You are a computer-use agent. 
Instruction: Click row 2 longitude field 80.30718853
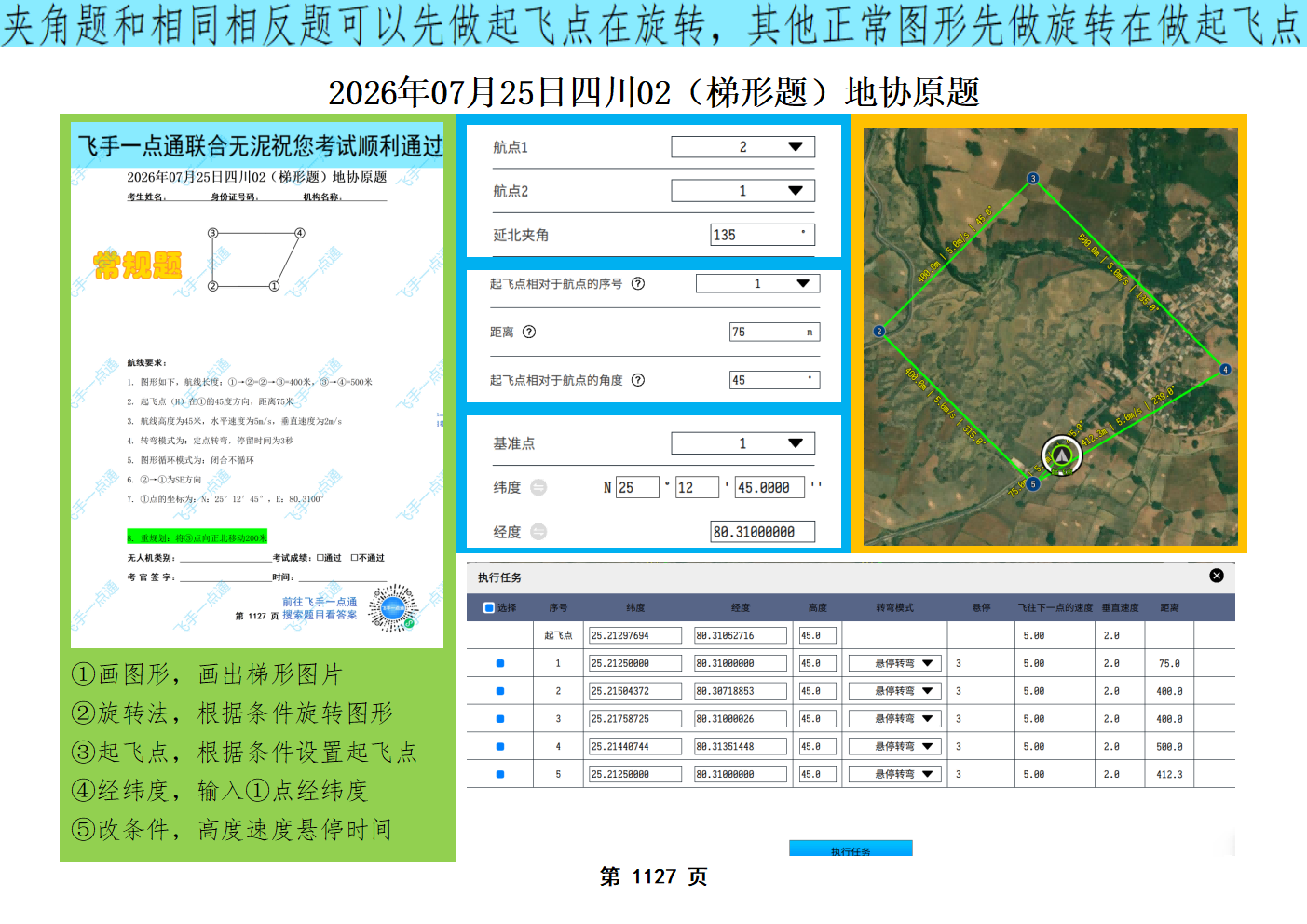(x=741, y=691)
